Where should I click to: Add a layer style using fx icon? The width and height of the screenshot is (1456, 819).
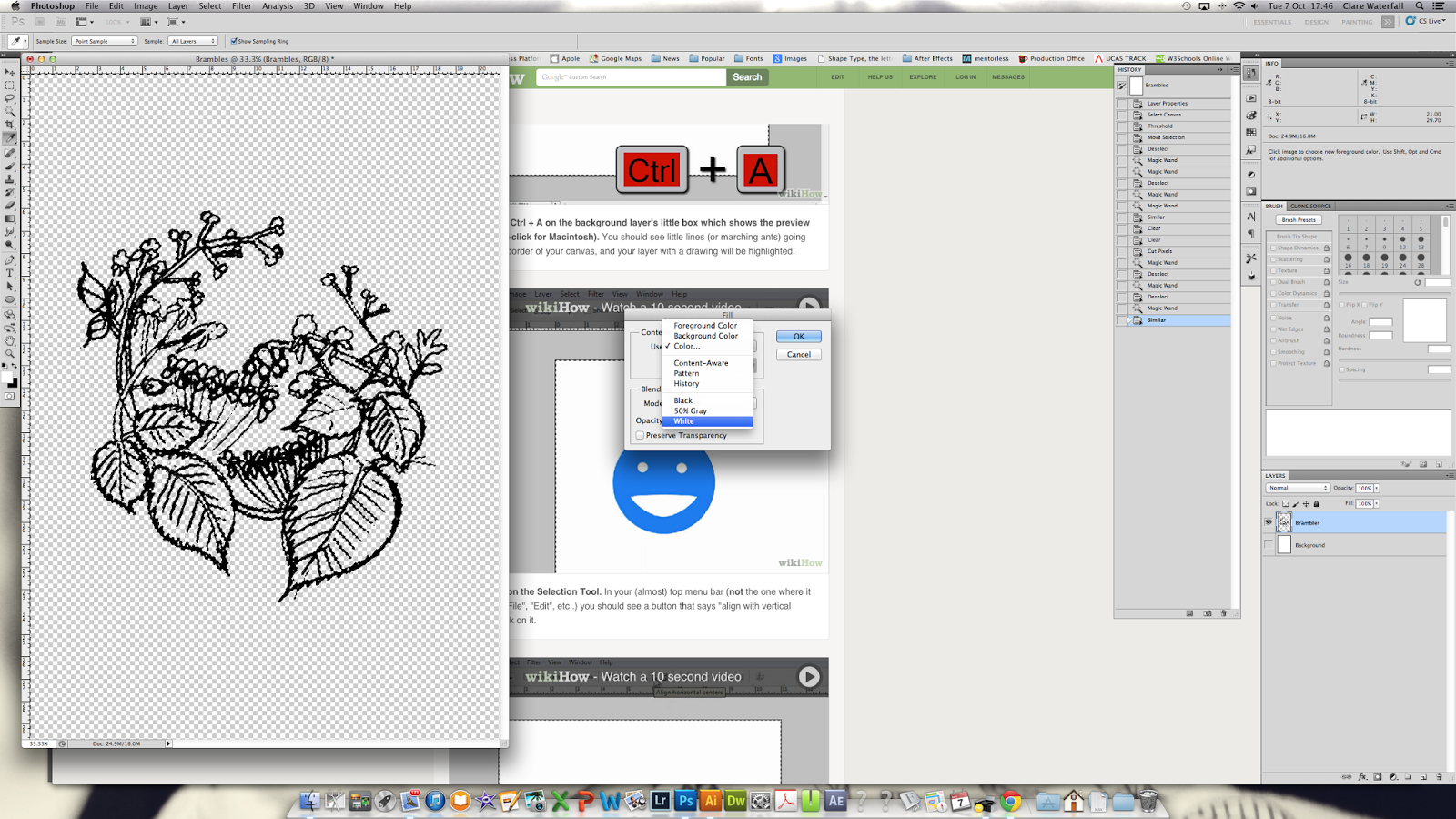tap(1362, 777)
